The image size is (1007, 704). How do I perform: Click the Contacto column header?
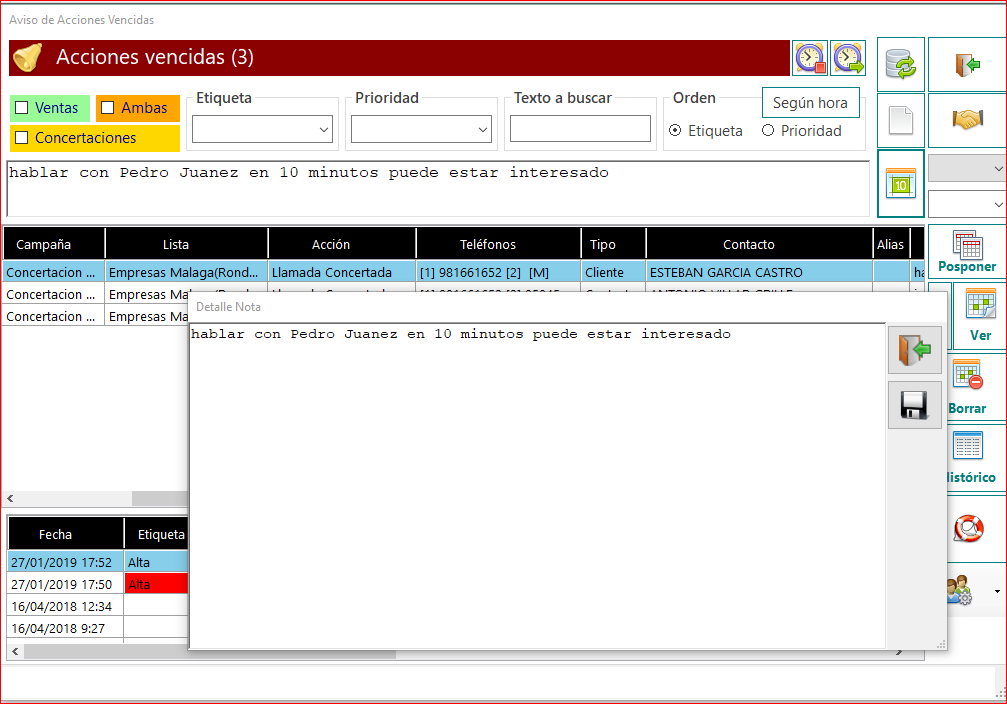(x=759, y=244)
